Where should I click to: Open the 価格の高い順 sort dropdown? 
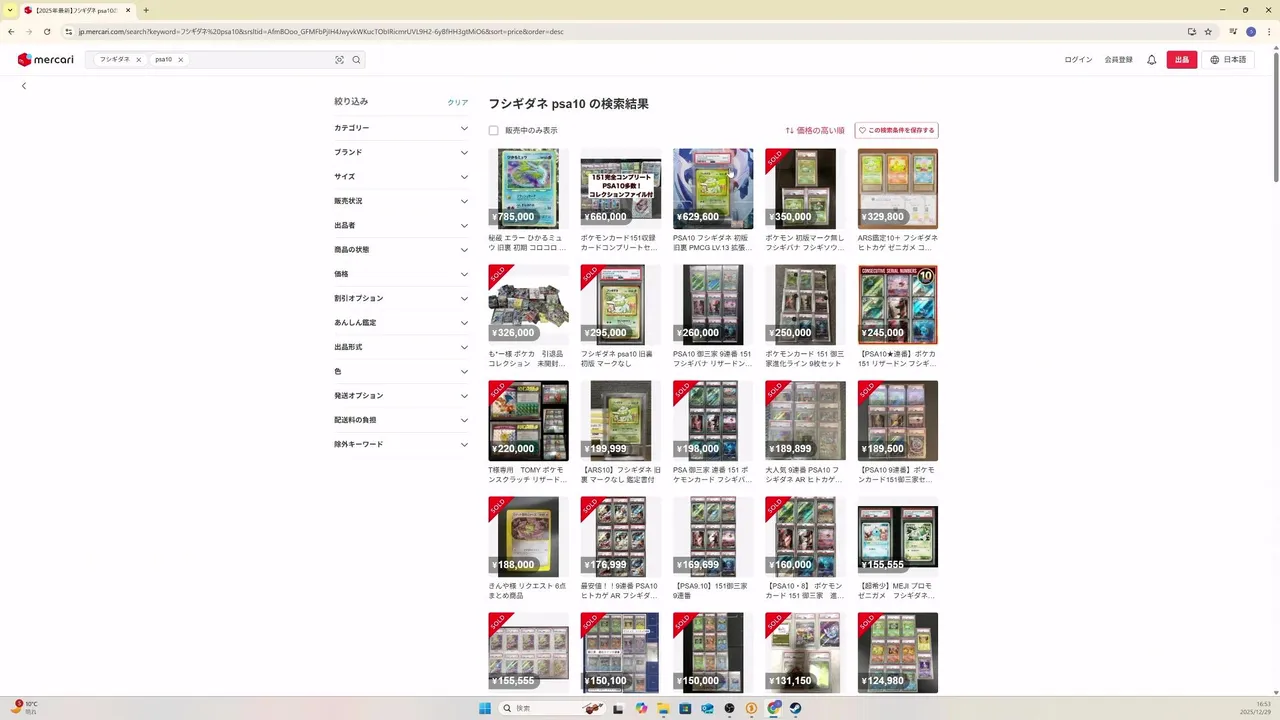[x=815, y=130]
